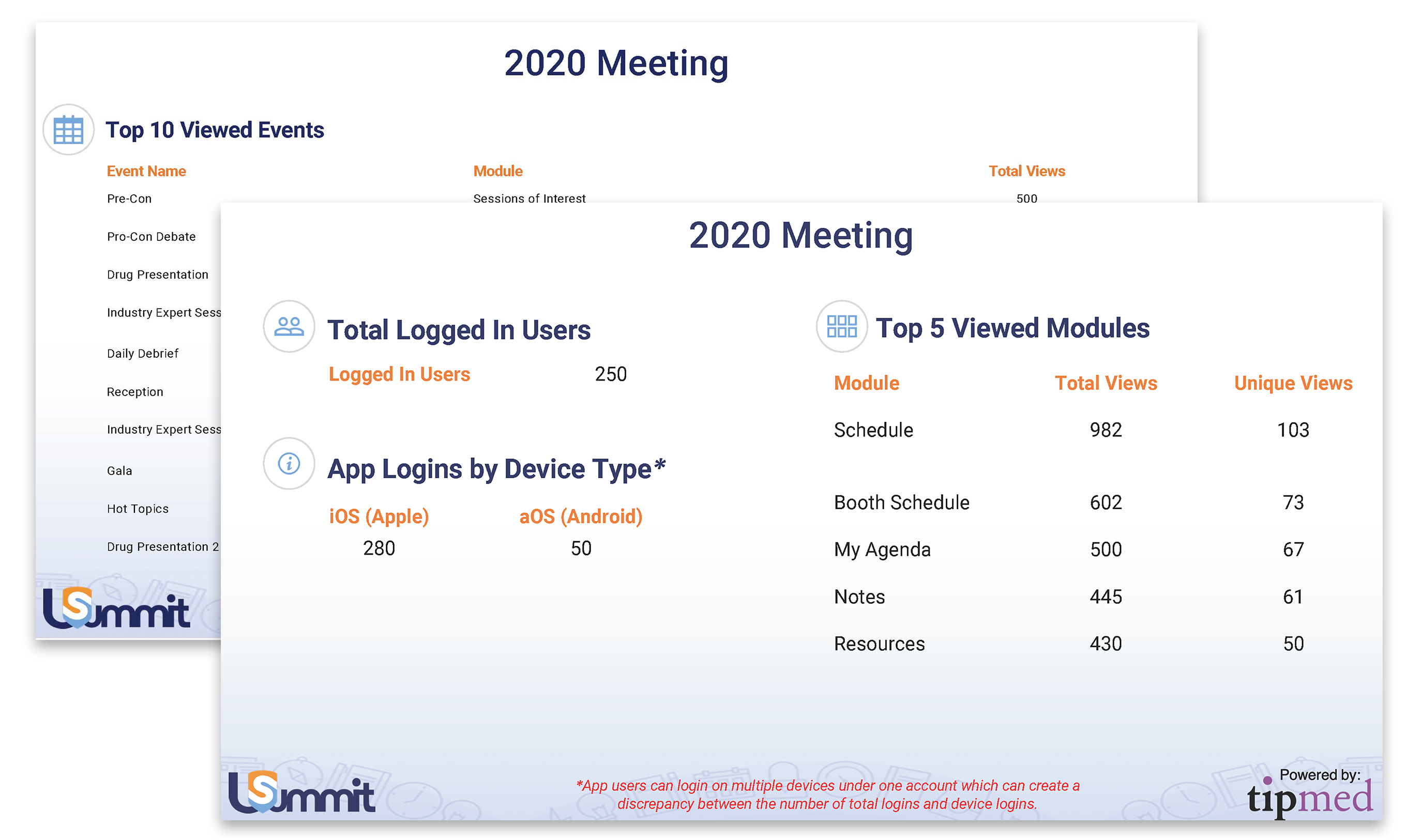Select the 250 logged in users value
The width and height of the screenshot is (1406, 840).
click(610, 374)
